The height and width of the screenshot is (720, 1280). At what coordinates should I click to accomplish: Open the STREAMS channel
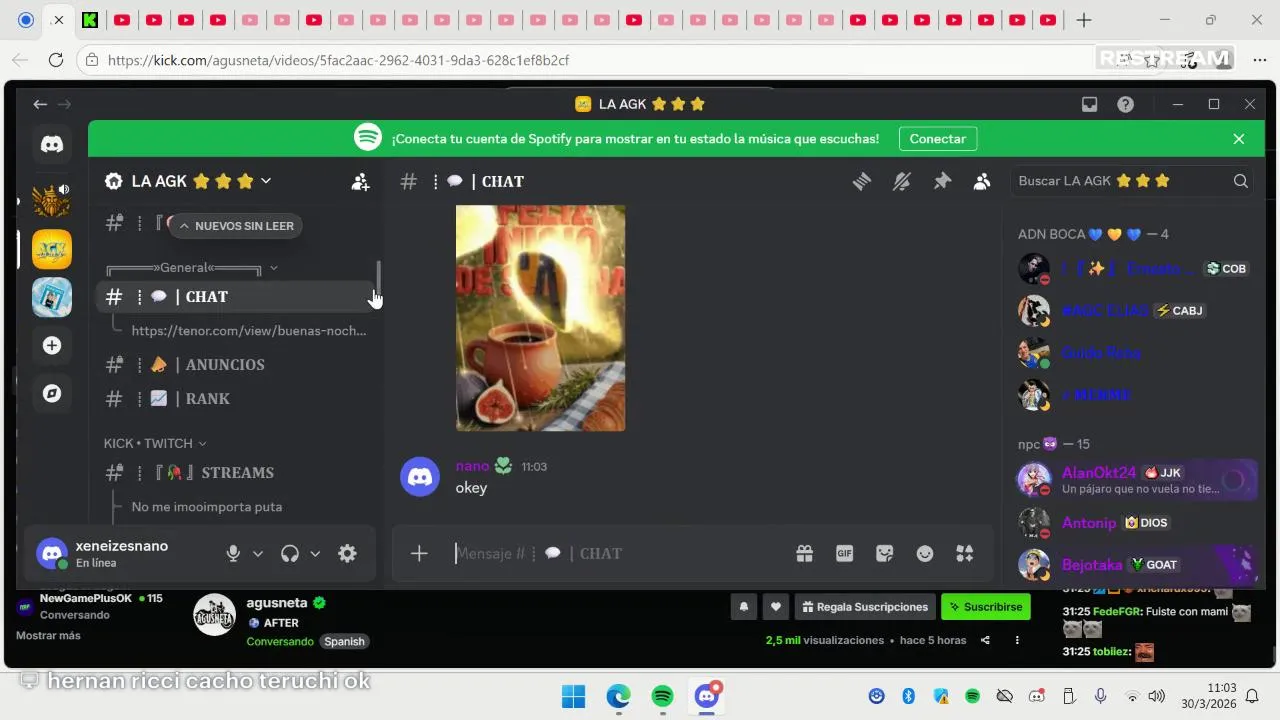237,472
